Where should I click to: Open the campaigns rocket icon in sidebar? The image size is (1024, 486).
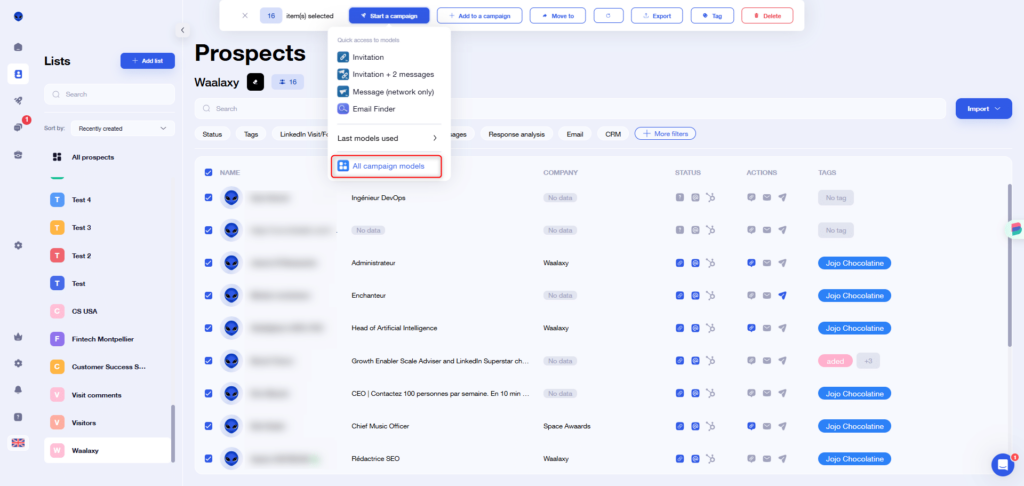18,100
